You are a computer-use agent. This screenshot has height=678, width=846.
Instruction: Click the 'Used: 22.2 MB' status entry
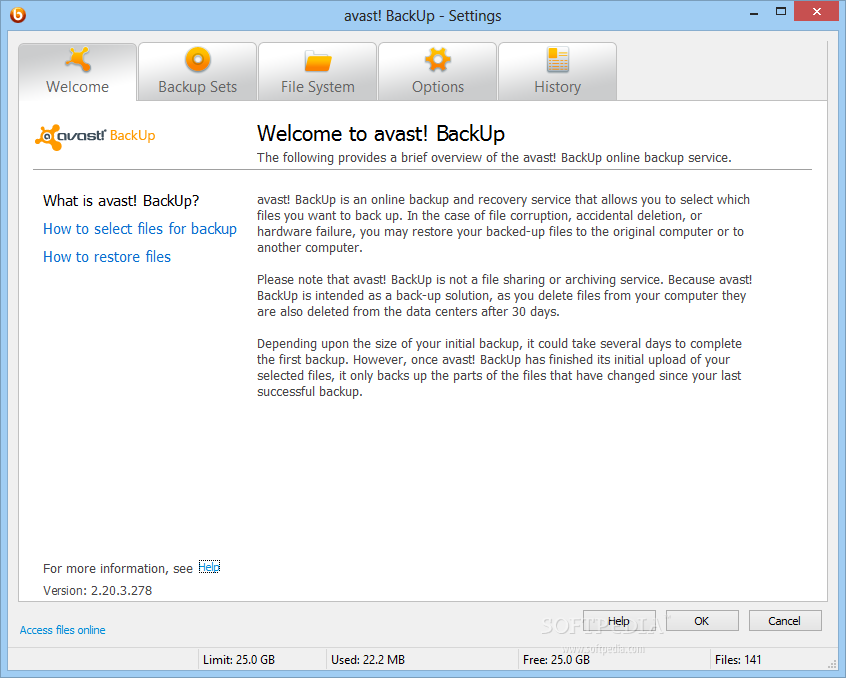(368, 660)
